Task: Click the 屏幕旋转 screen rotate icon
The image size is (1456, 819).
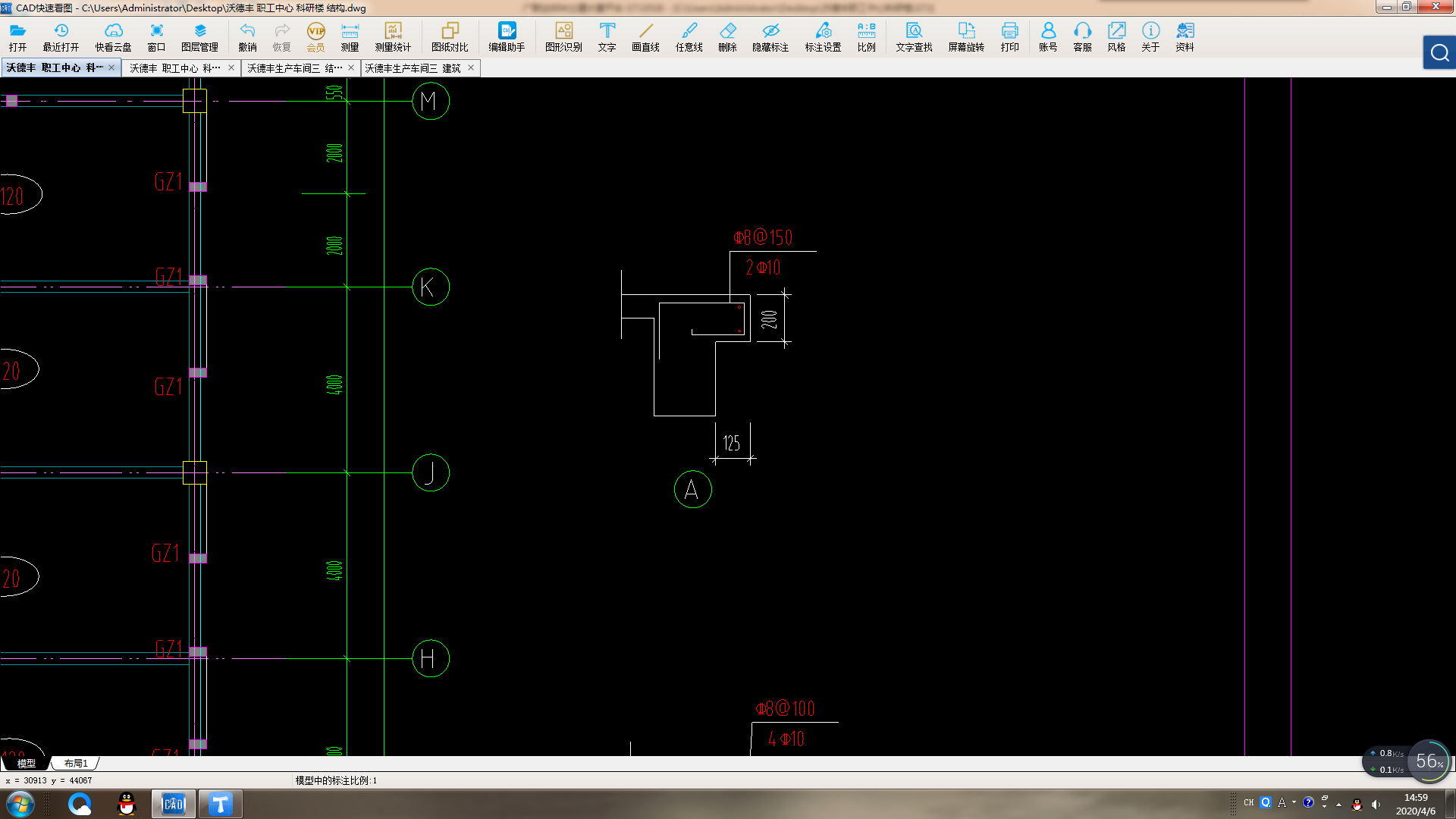Action: click(966, 36)
